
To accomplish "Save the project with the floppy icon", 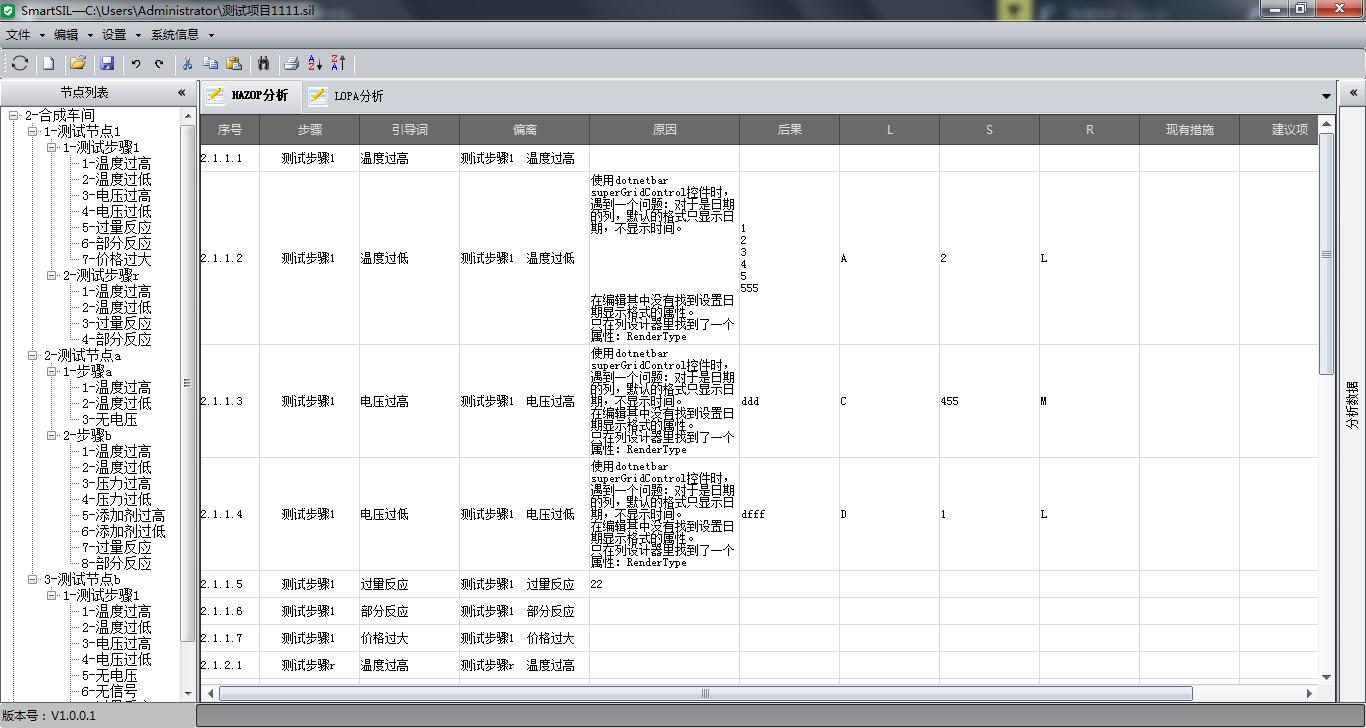I will coord(107,63).
